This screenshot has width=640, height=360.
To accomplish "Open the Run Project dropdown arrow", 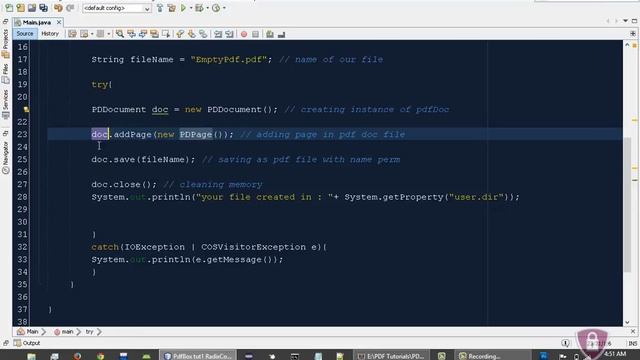I will (x=191, y=8).
